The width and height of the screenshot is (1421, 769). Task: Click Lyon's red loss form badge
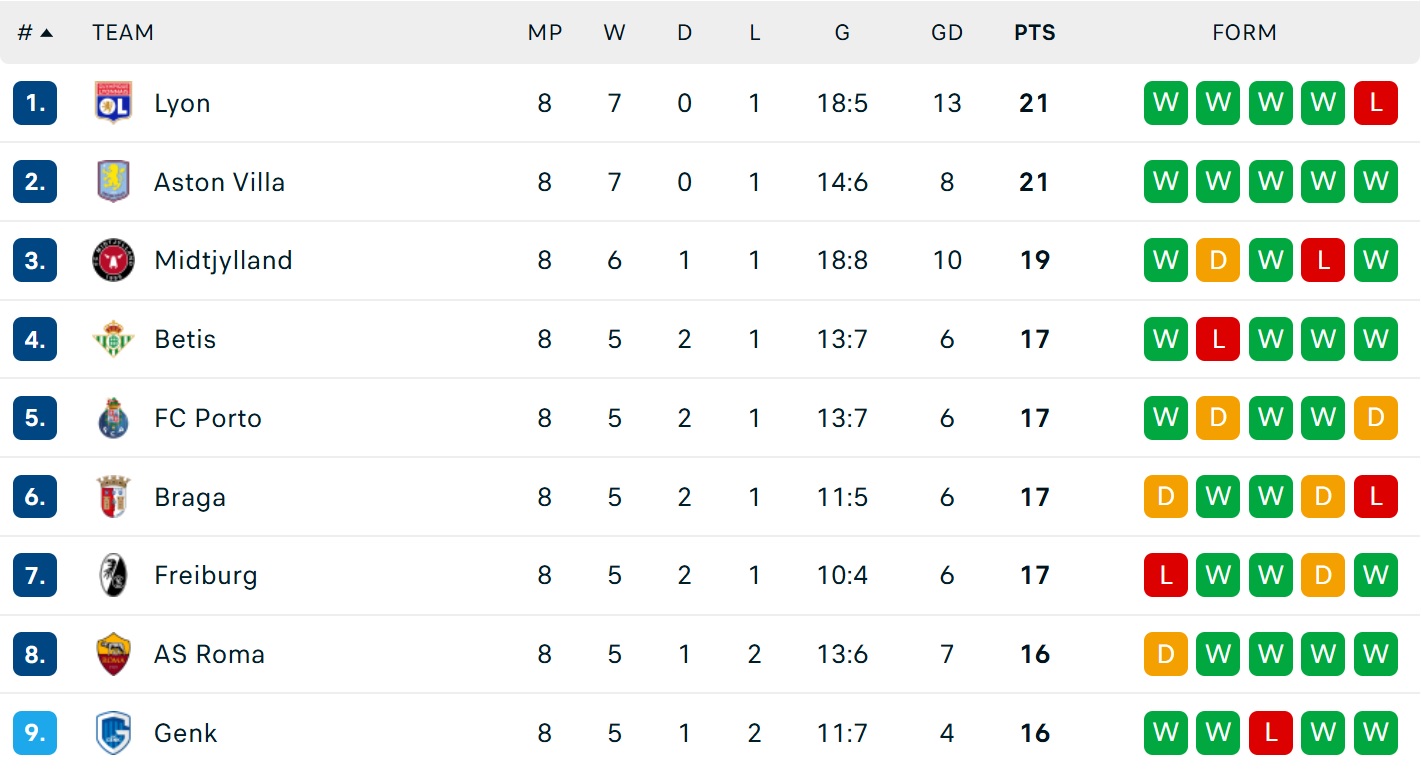(x=1375, y=103)
